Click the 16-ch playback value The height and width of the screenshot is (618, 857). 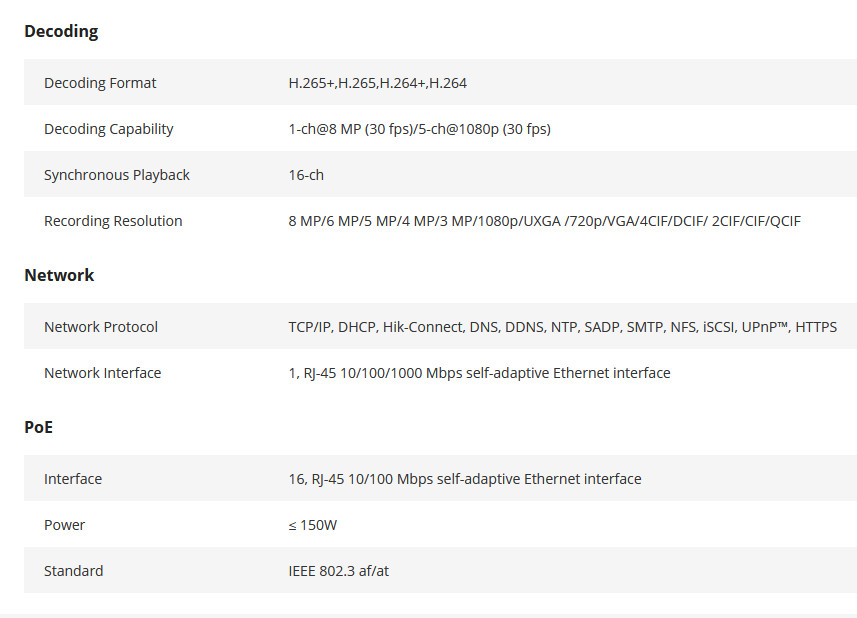pos(306,175)
